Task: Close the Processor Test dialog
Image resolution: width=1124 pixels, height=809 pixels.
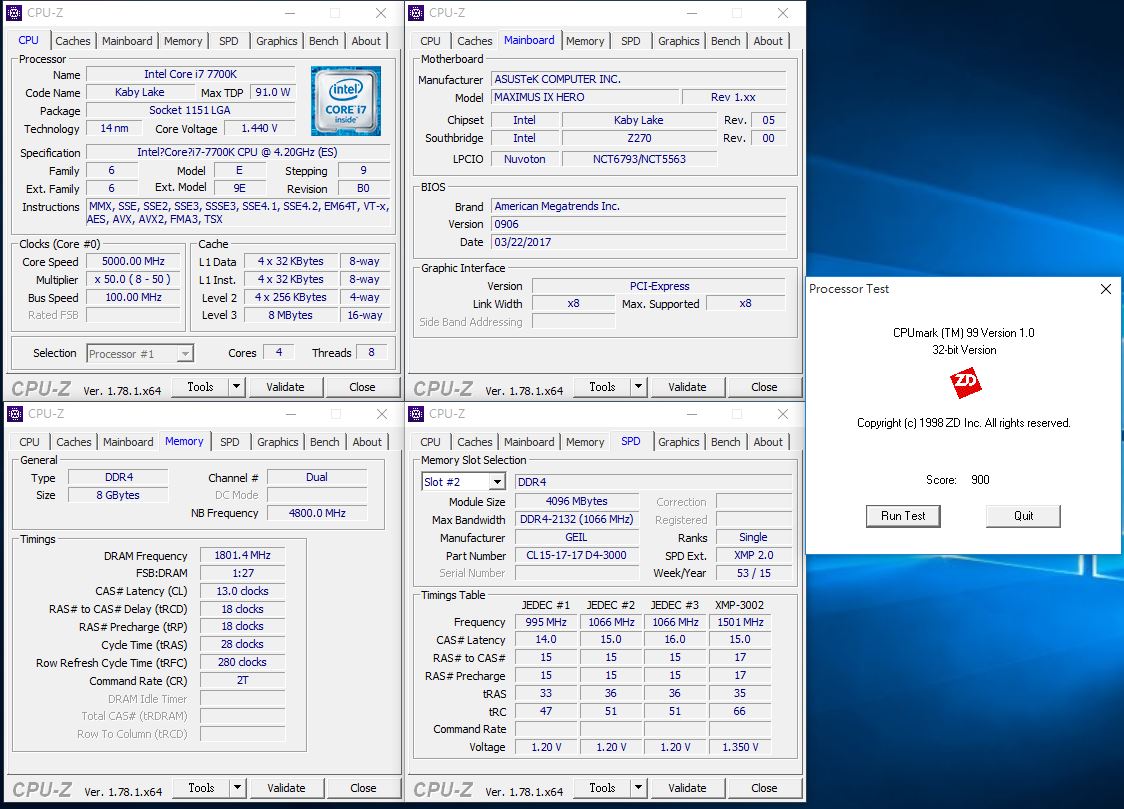Action: click(1105, 289)
